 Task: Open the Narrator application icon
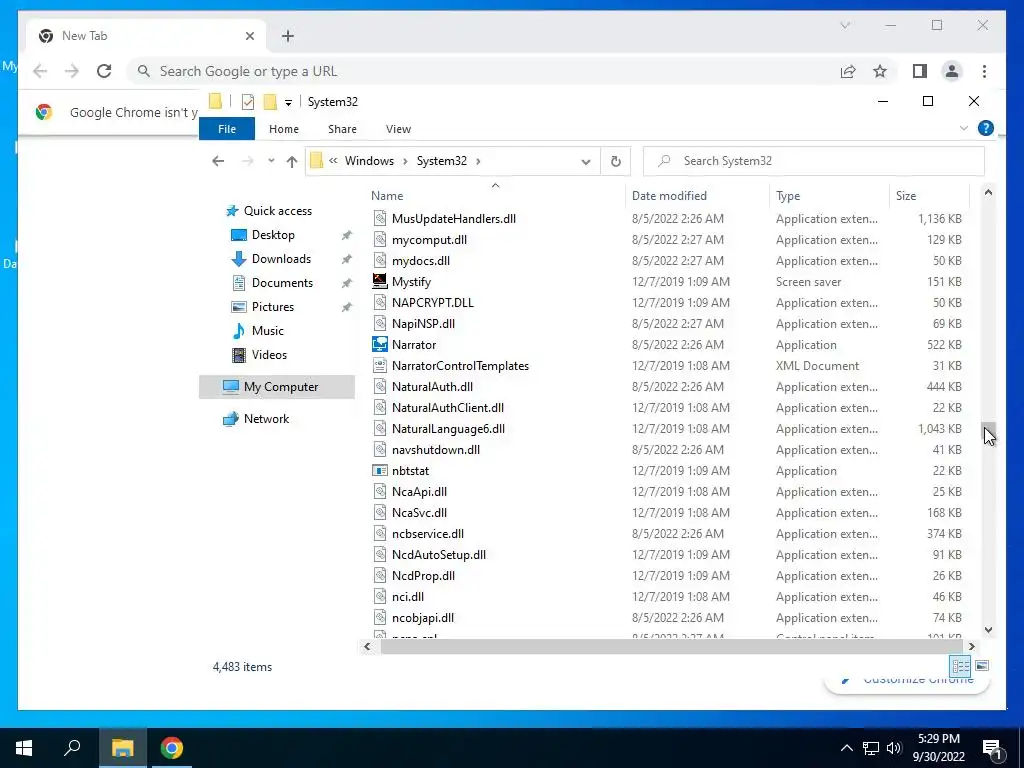coord(379,344)
